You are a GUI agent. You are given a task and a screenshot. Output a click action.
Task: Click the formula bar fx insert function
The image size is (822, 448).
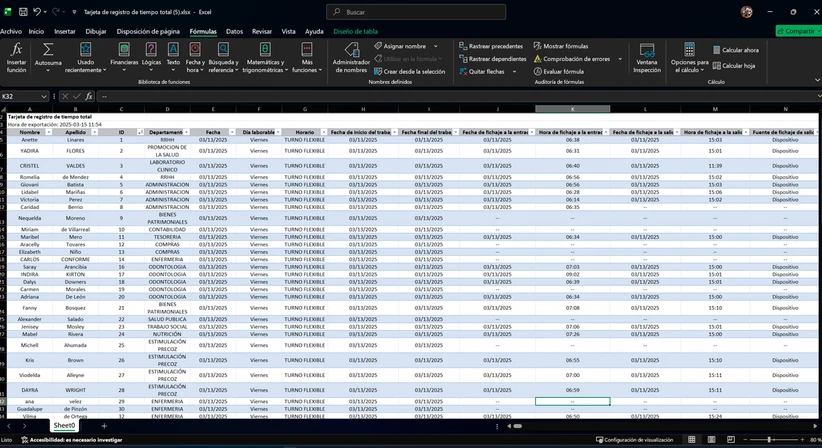(x=89, y=96)
